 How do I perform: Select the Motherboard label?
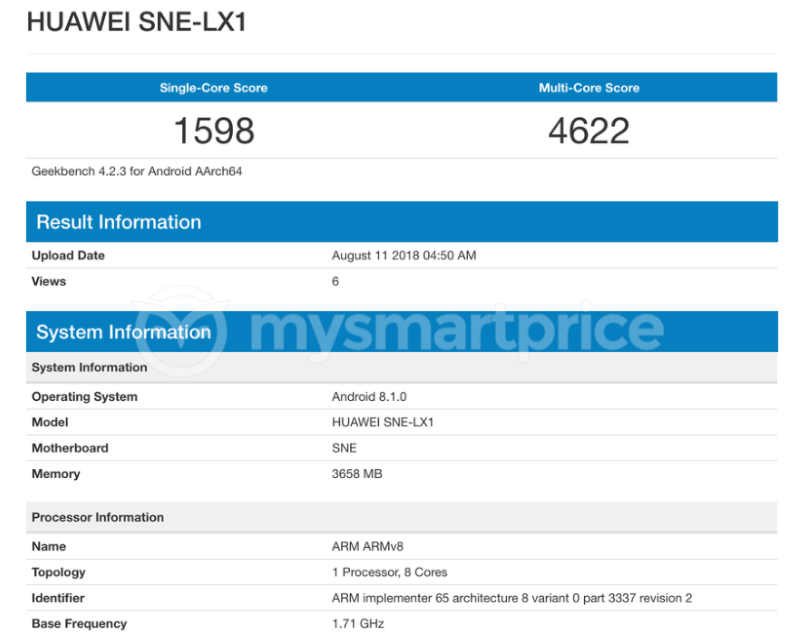coord(70,448)
